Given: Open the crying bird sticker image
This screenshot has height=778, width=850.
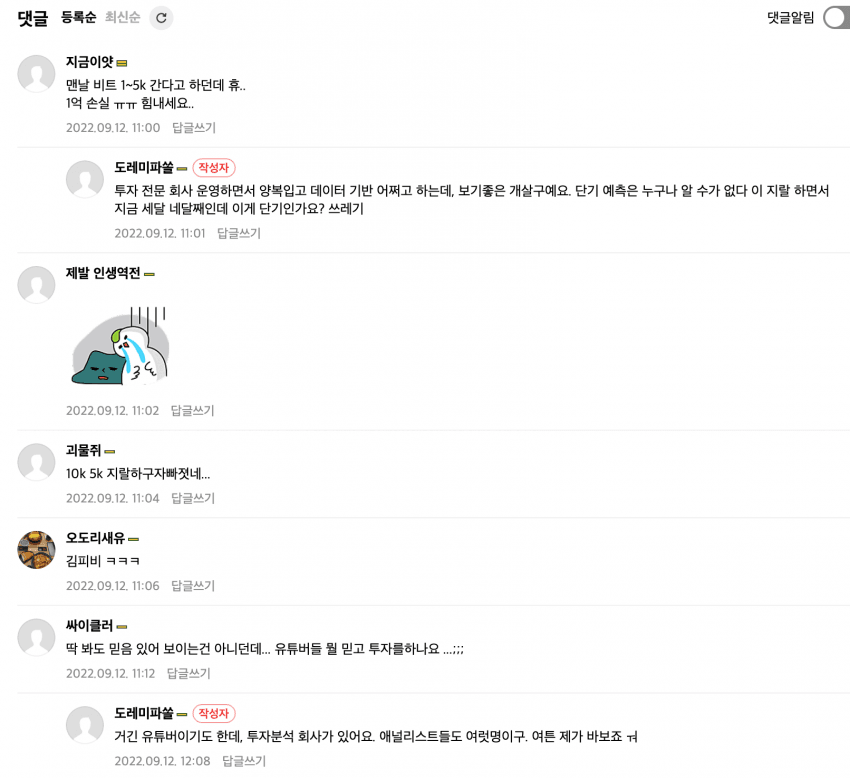Looking at the screenshot, I should coord(120,346).
